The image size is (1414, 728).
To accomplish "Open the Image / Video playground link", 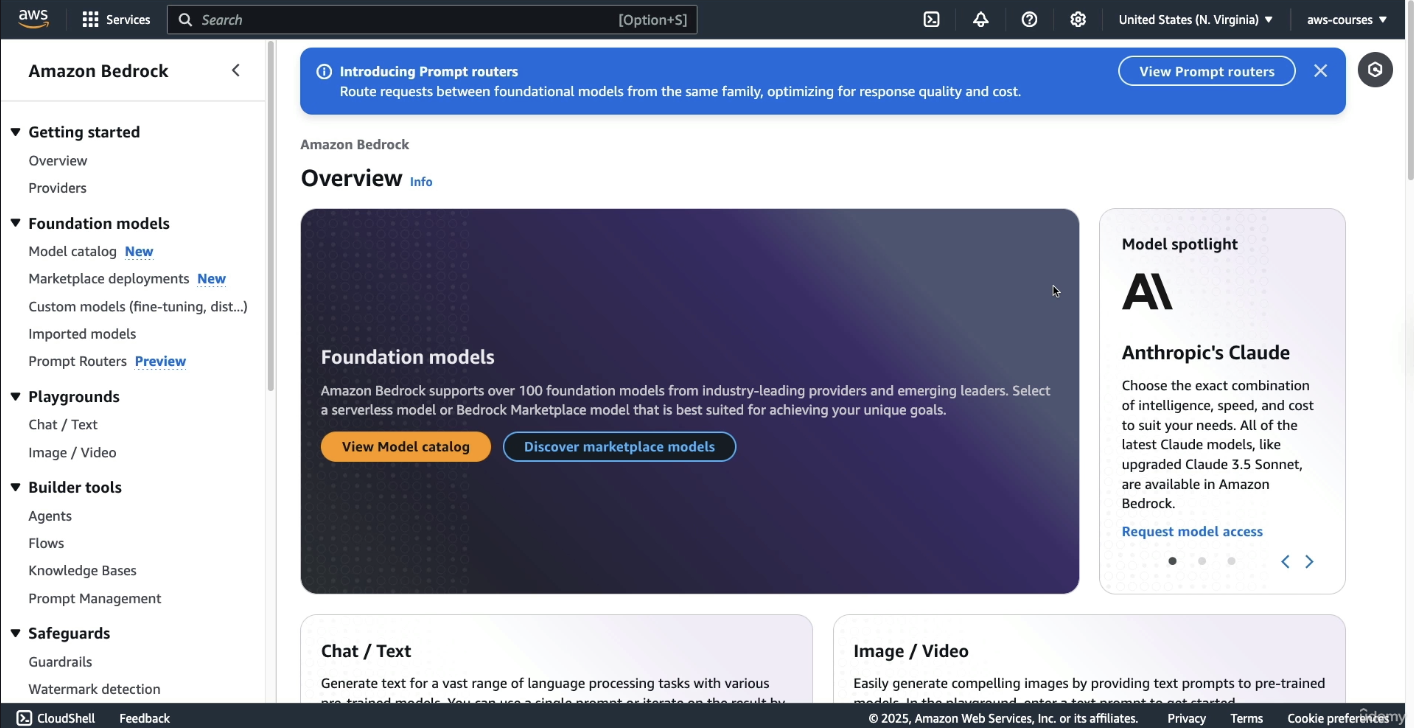I will coord(72,452).
